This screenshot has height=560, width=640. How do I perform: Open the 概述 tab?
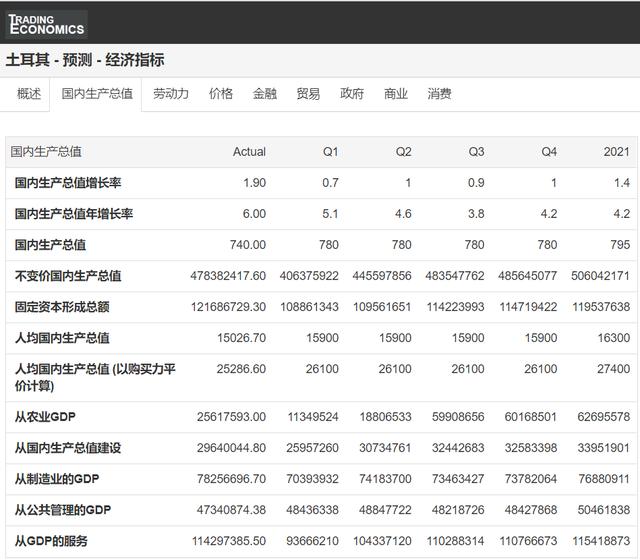click(x=29, y=94)
